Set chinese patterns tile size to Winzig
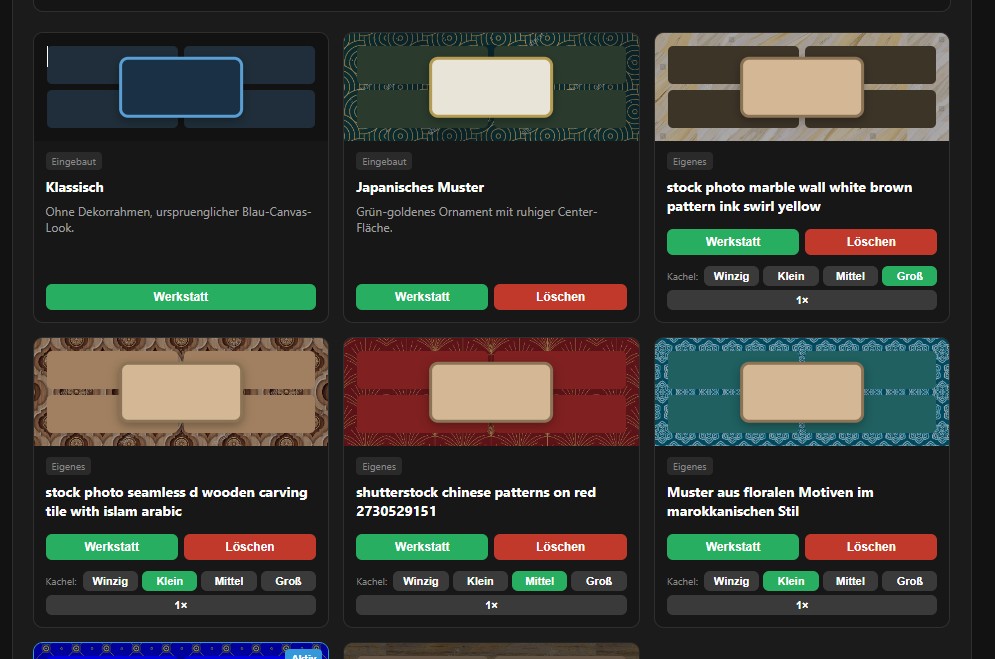The width and height of the screenshot is (995, 659). pyautogui.click(x=421, y=582)
